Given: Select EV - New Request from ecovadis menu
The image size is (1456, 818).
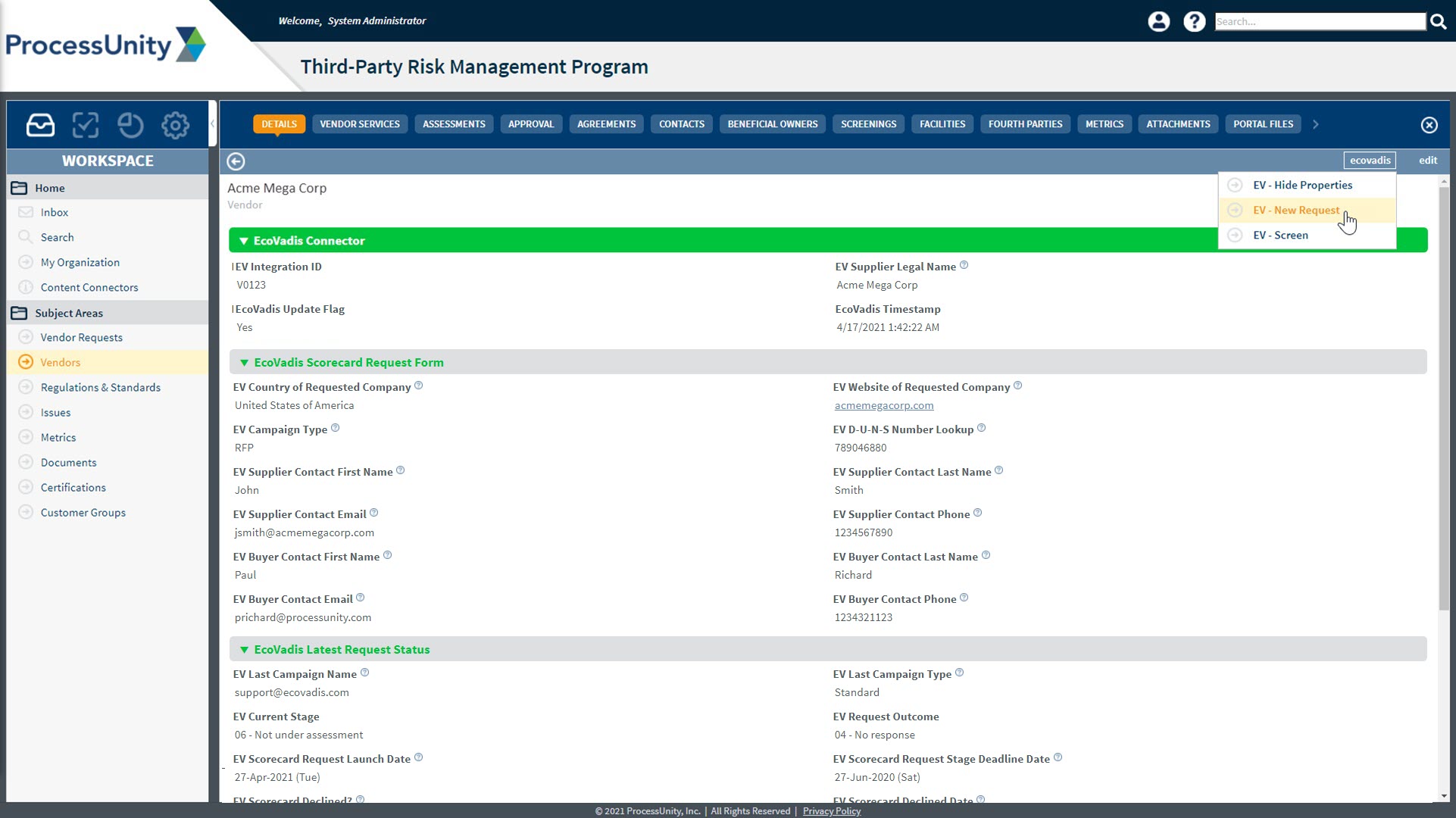Looking at the screenshot, I should (x=1296, y=210).
